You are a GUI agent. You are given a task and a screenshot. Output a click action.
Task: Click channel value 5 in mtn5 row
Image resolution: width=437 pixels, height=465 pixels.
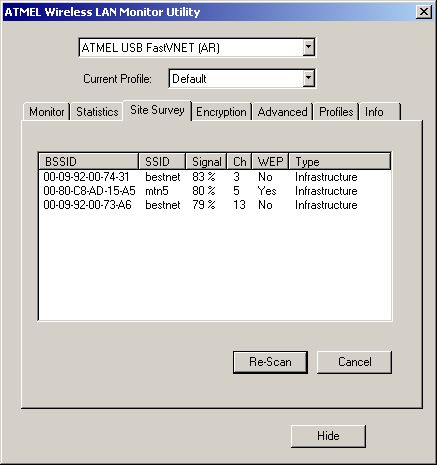[236, 191]
